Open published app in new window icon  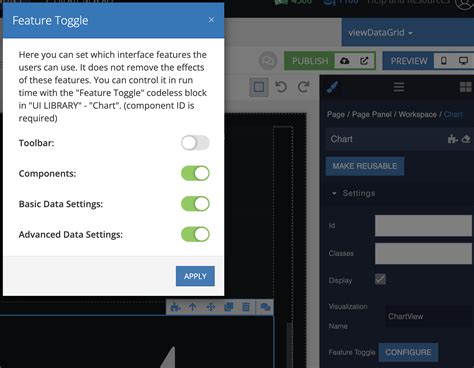click(364, 61)
